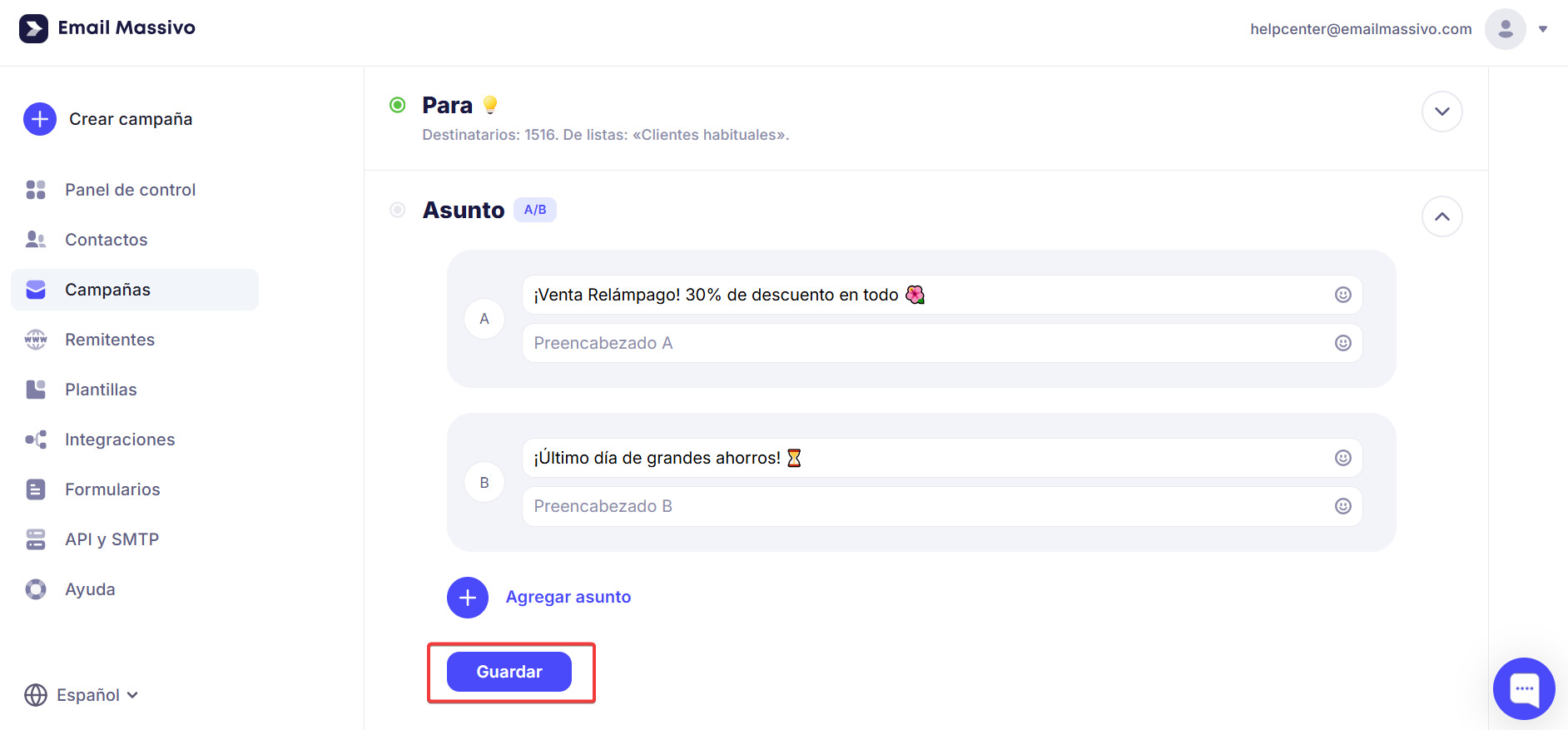Open the Integraciones section

[x=120, y=439]
